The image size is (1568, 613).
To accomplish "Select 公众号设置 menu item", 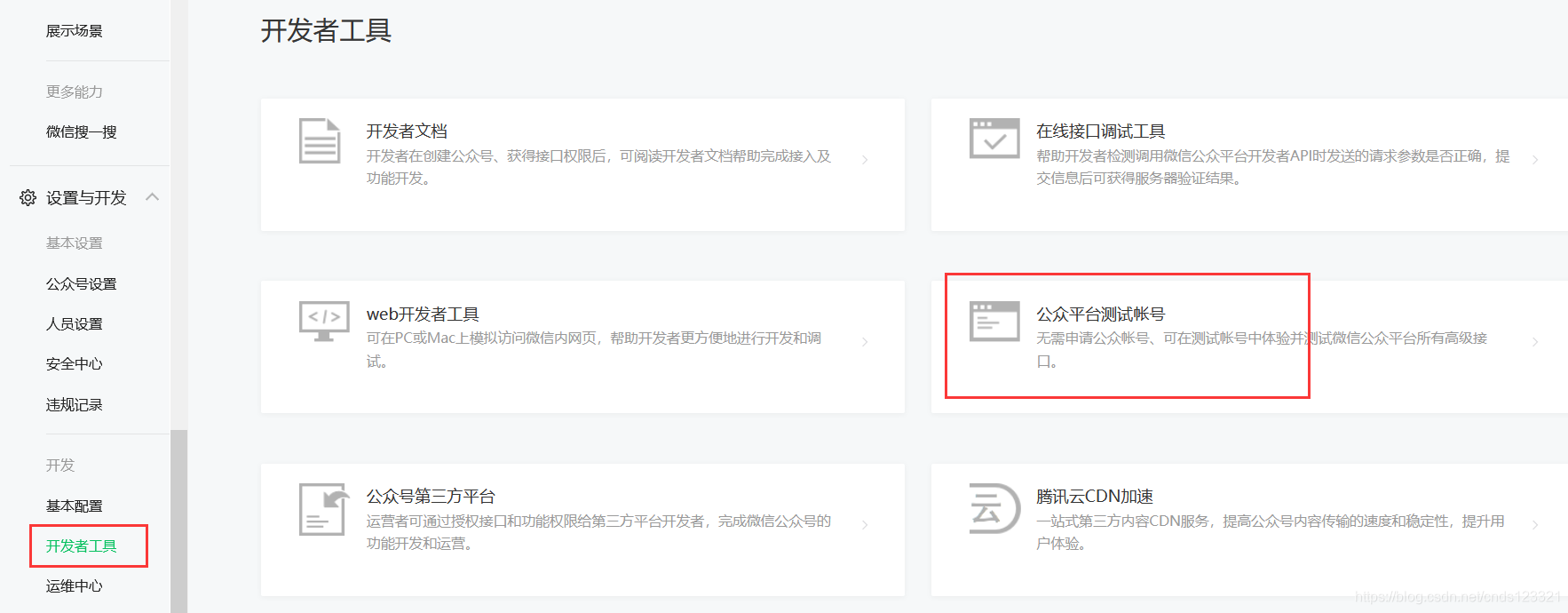I will pos(82,284).
